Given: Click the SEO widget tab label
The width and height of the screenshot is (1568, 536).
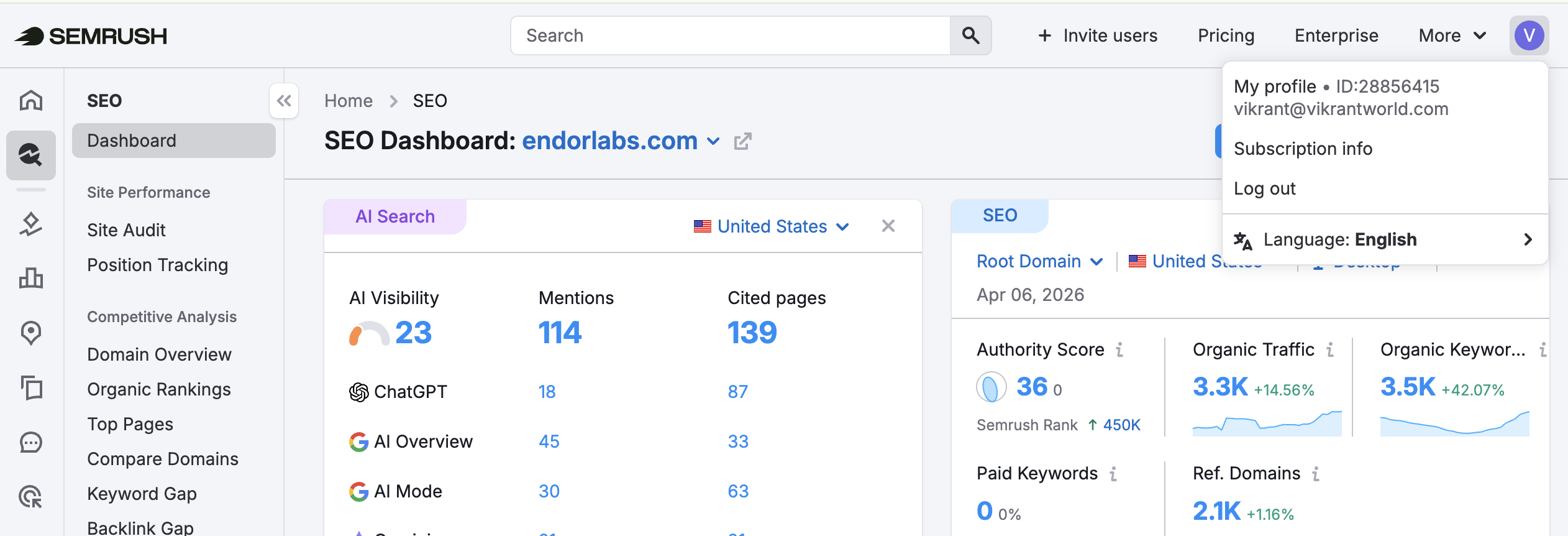Looking at the screenshot, I should tap(1000, 215).
